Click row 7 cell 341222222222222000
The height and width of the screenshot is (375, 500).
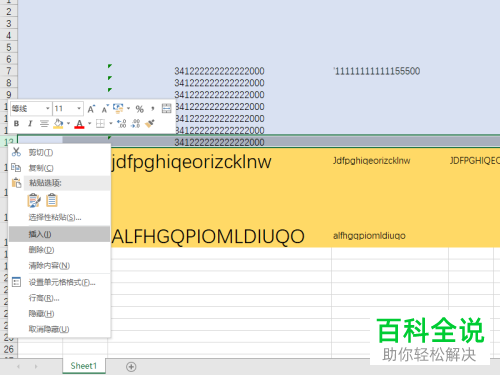click(219, 71)
